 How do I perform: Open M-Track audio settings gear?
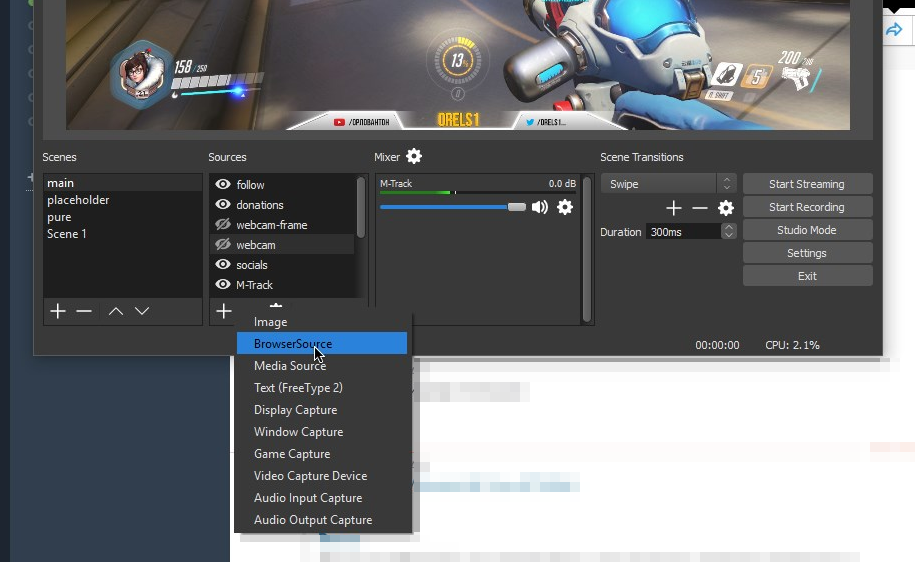tap(565, 207)
